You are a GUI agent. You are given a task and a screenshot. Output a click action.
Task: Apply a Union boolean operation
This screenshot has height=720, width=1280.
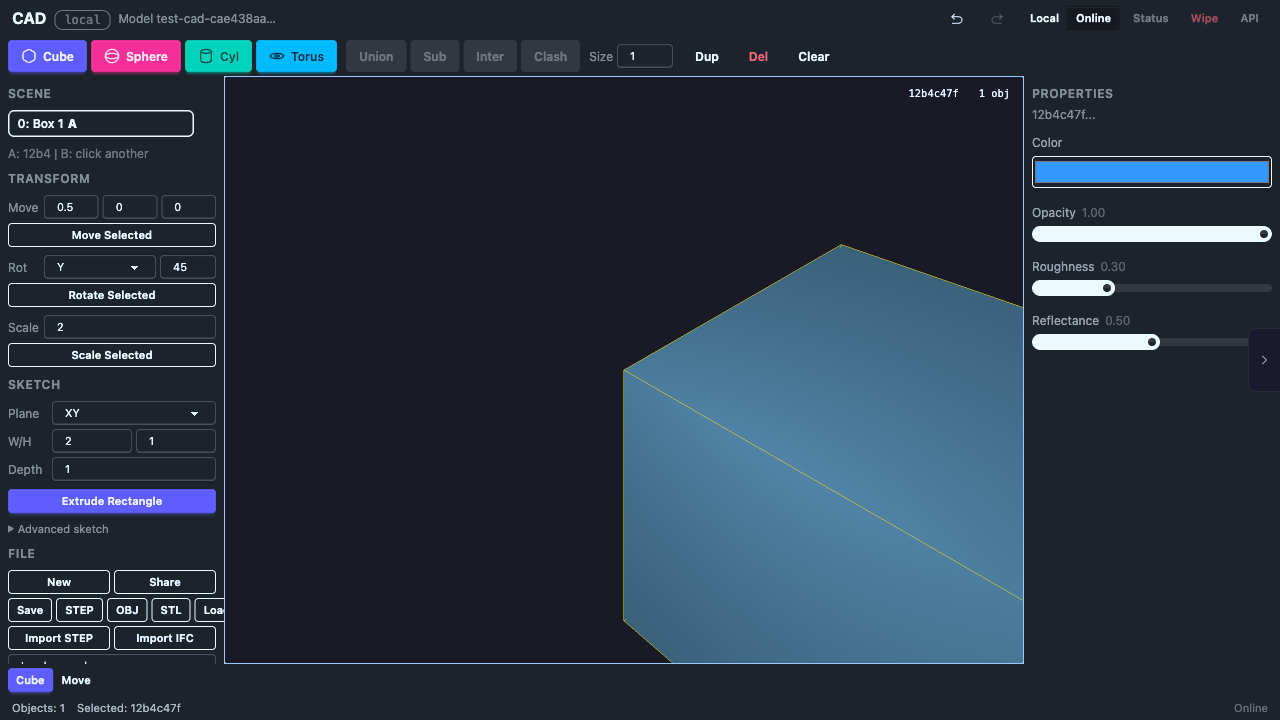point(375,56)
